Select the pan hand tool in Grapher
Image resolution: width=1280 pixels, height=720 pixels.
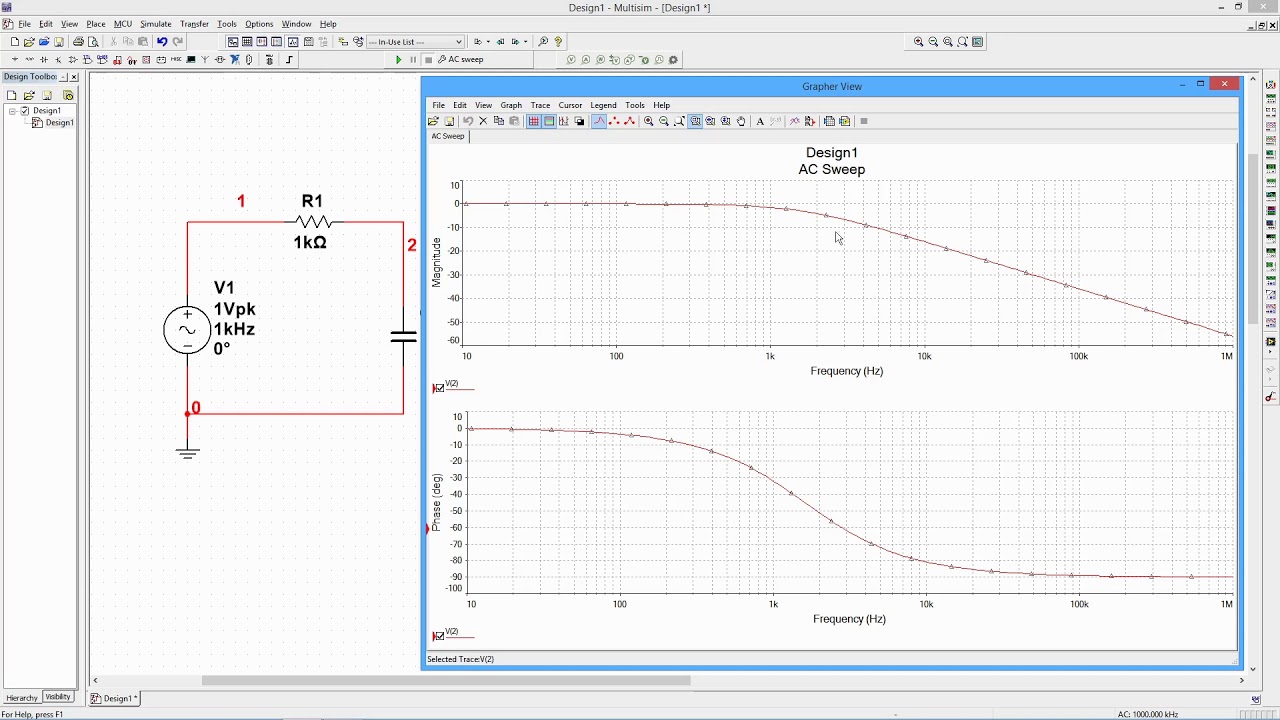pyautogui.click(x=741, y=121)
